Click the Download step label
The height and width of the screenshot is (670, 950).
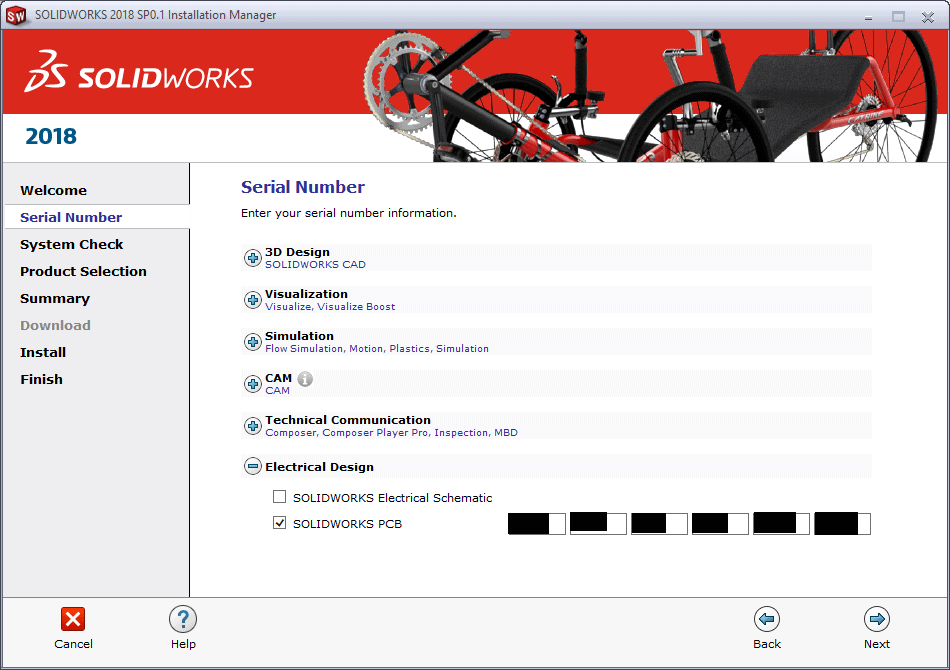[x=55, y=325]
